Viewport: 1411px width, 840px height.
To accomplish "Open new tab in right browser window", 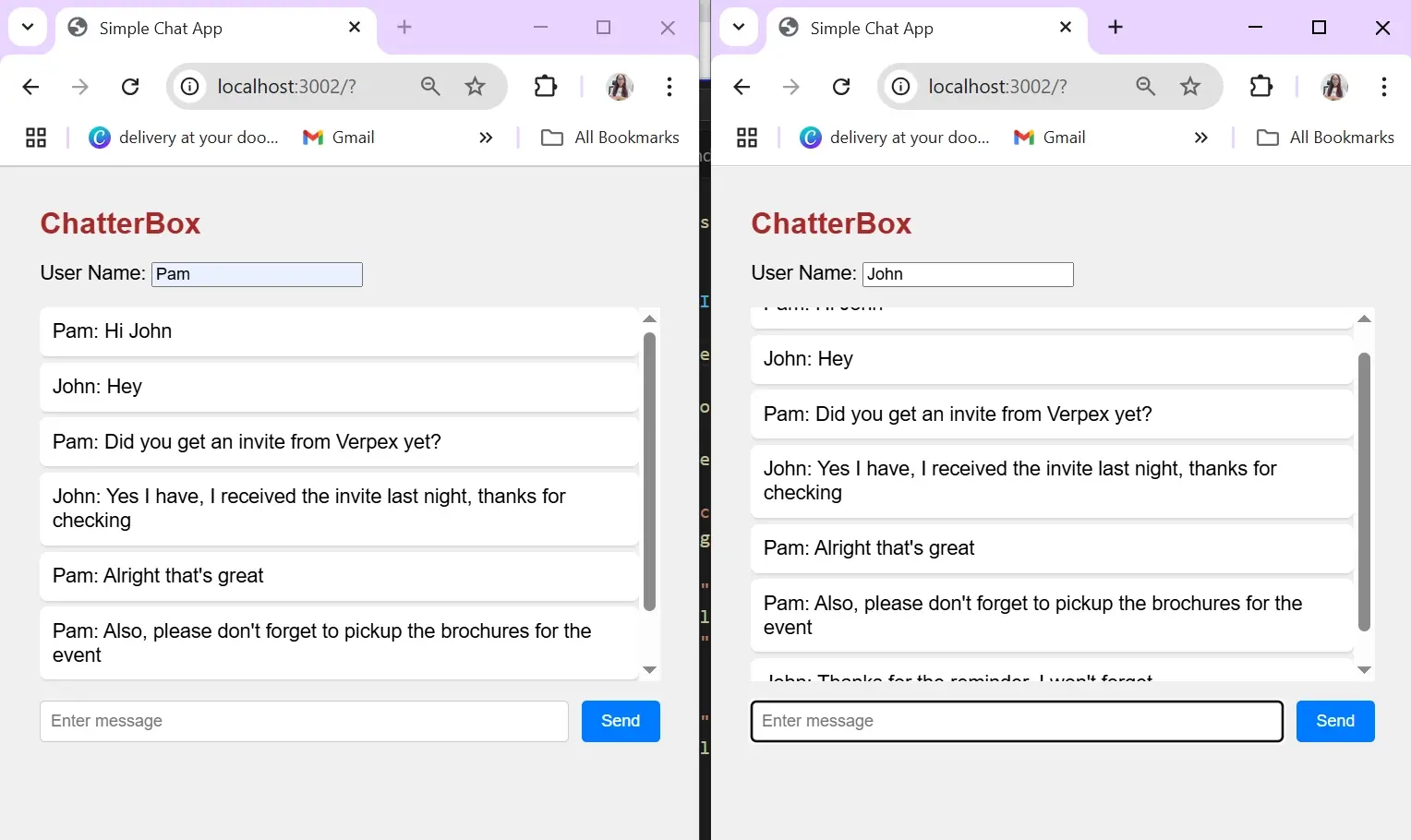I will click(x=1116, y=28).
